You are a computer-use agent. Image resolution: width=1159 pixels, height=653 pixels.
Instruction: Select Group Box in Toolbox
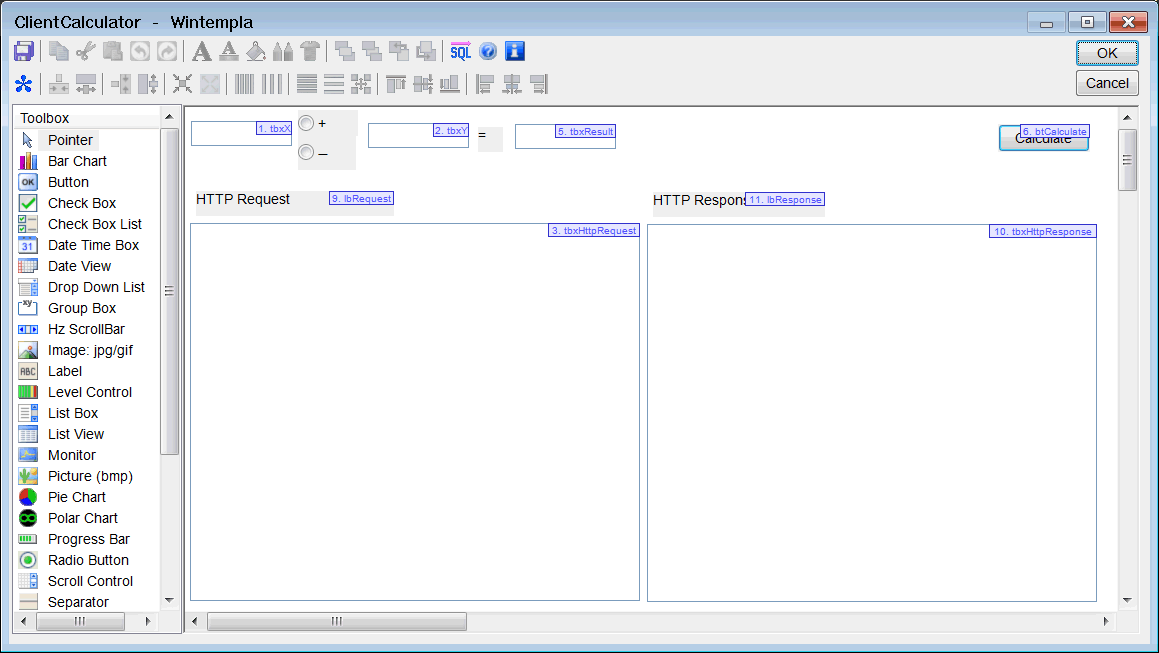81,308
